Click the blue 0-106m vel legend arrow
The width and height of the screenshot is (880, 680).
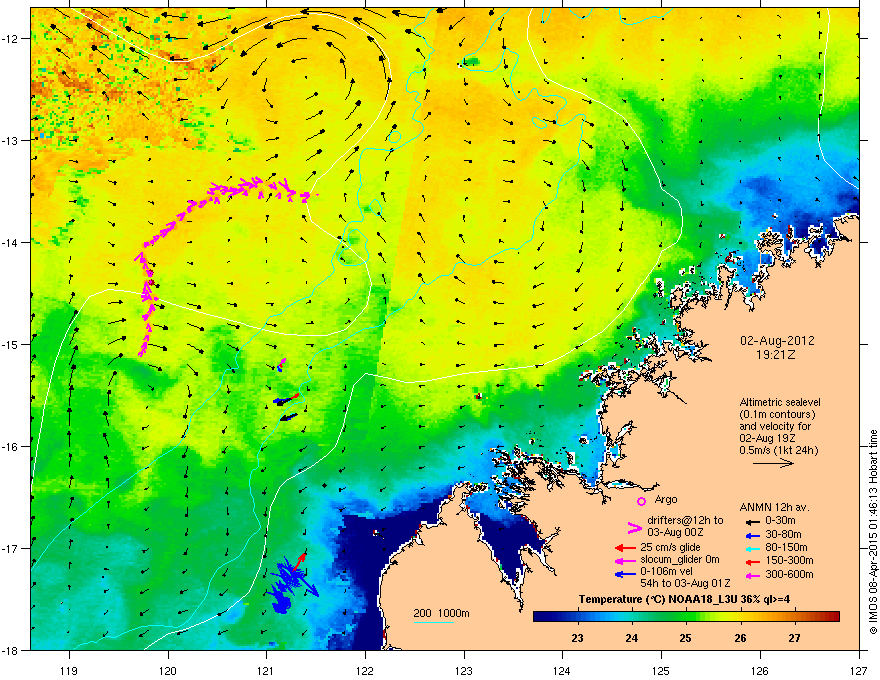(625, 574)
